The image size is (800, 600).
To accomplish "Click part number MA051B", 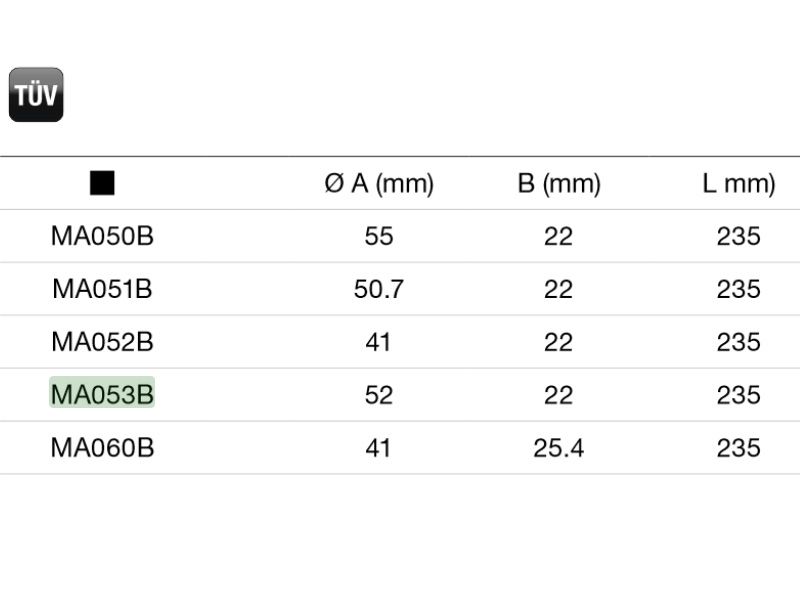I will [102, 289].
